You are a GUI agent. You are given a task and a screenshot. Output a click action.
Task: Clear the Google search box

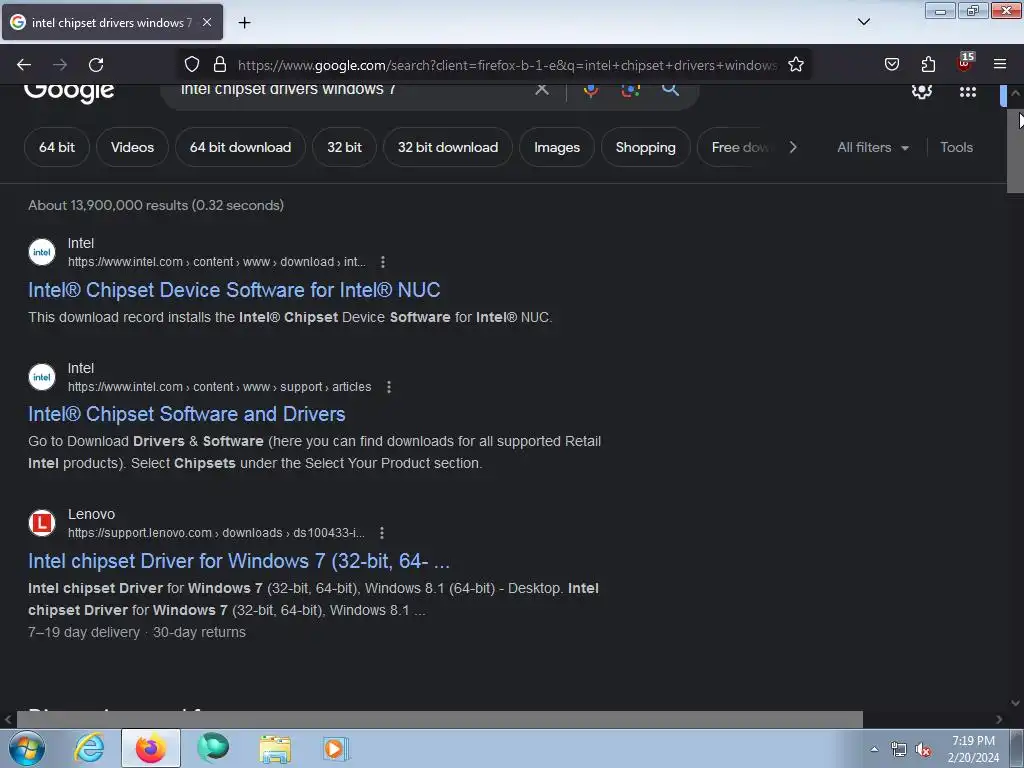[x=541, y=89]
